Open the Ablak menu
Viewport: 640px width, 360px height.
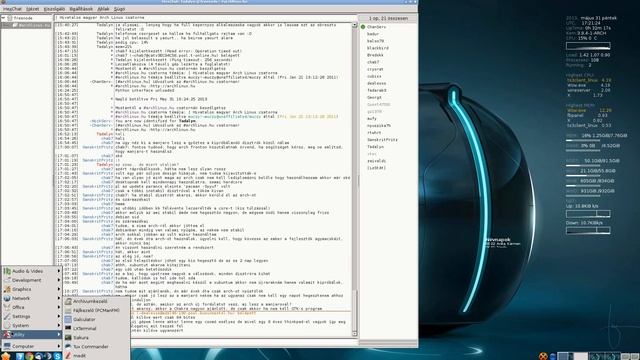103,9
